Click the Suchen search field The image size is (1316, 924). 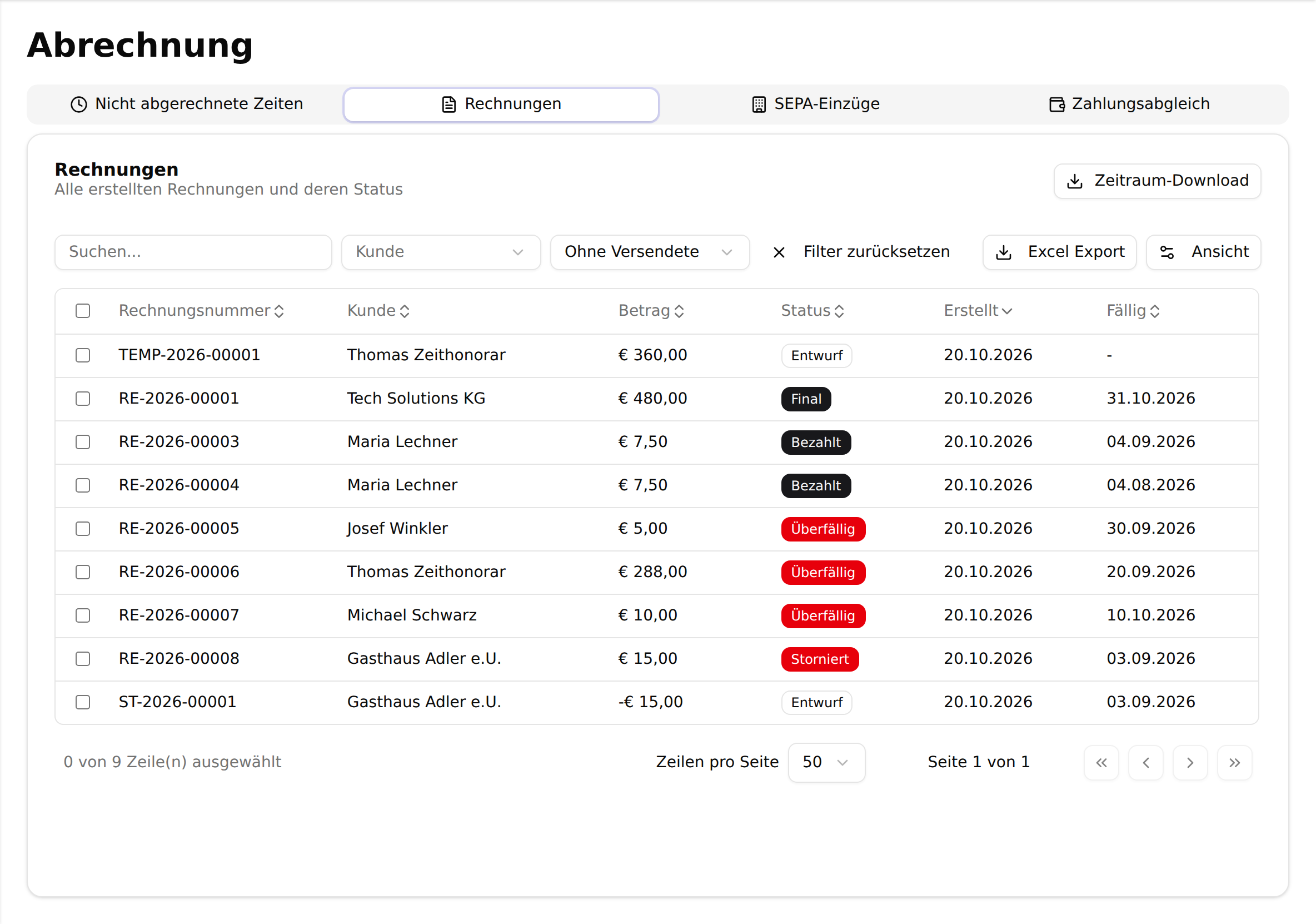(x=193, y=252)
